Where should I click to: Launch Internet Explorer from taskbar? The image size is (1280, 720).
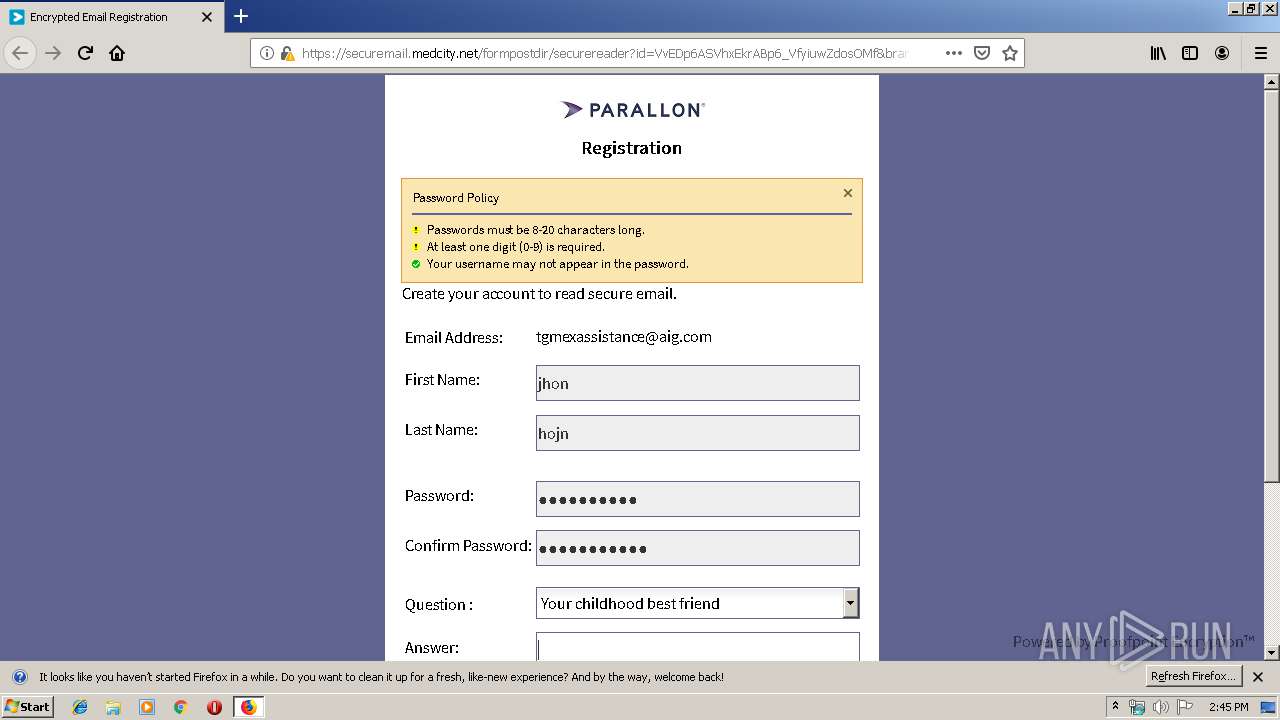click(80, 707)
